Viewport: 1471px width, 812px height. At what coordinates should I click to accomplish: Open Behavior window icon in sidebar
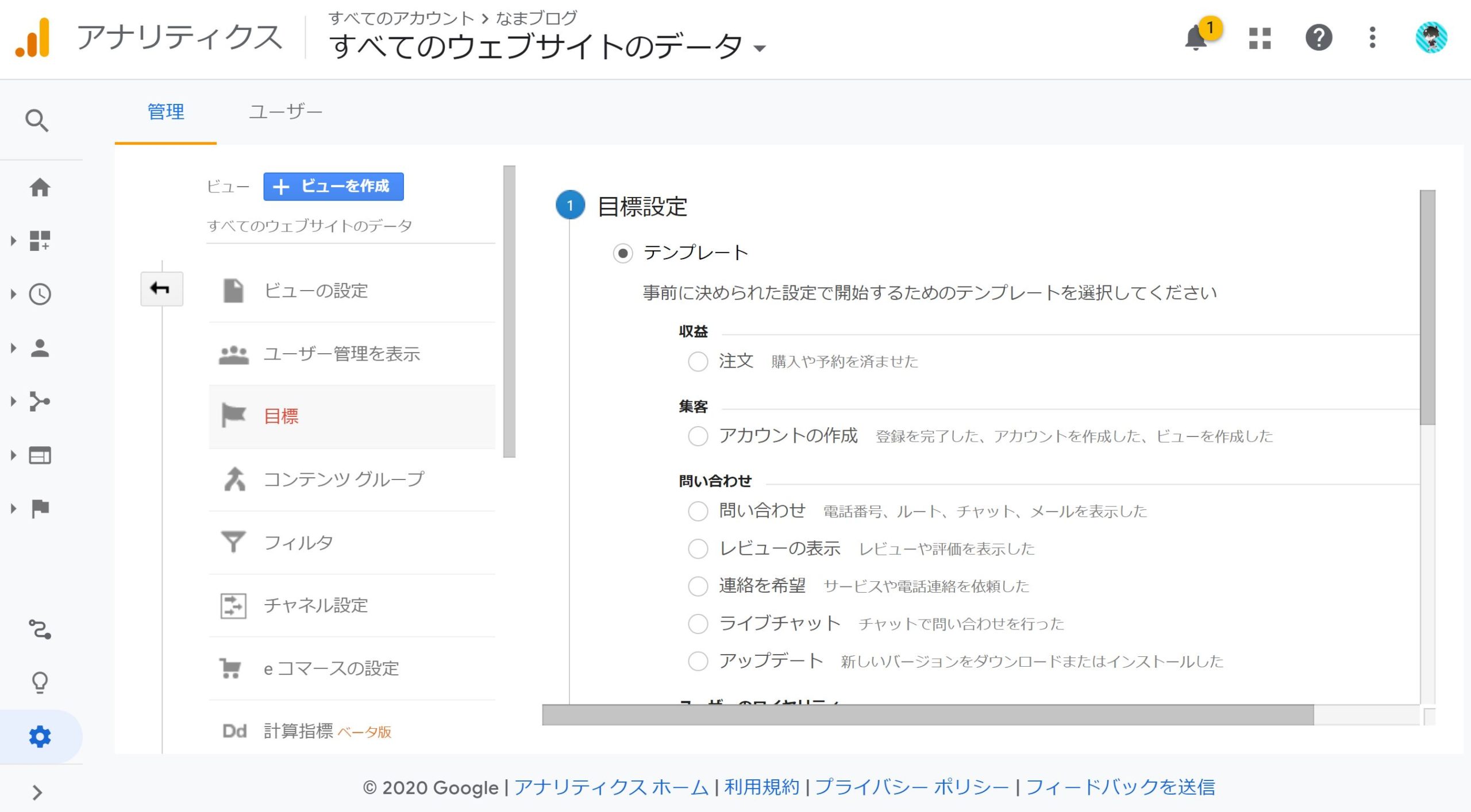click(40, 455)
